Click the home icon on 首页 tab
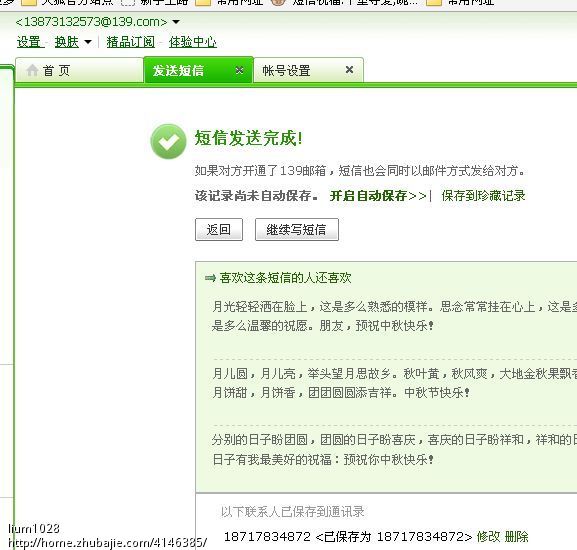577x550 pixels. (x=32, y=70)
